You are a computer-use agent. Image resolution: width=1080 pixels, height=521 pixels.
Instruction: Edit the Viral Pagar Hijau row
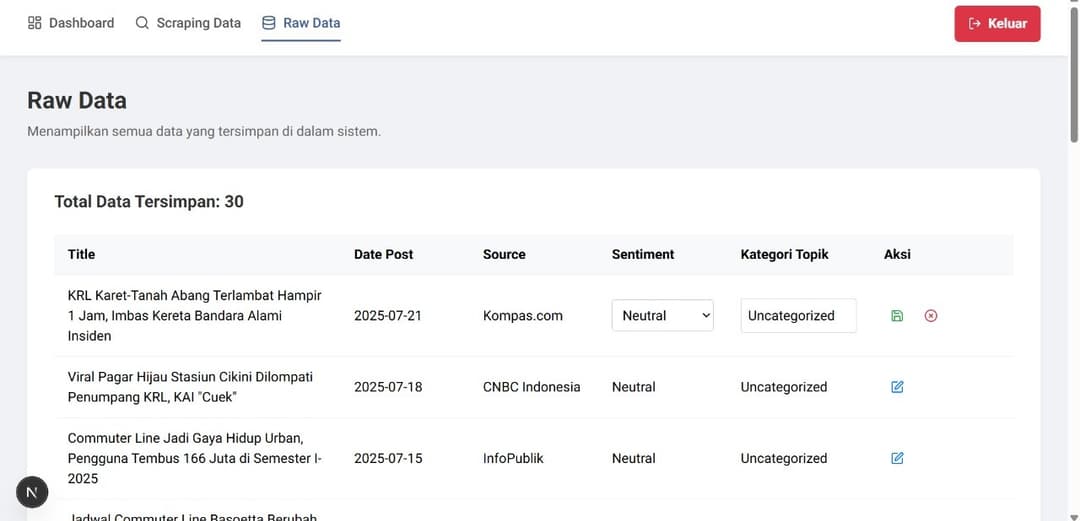(x=897, y=387)
